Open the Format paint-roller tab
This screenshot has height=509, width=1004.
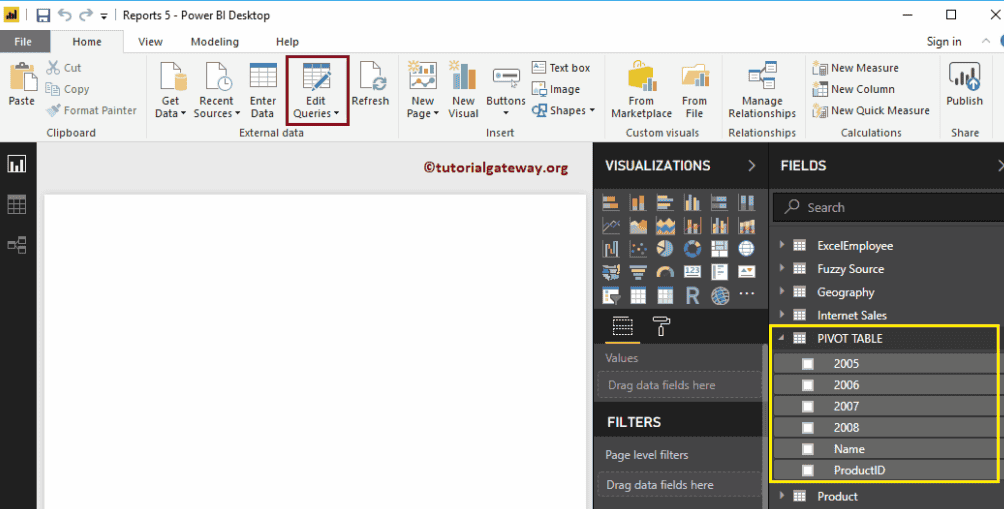(661, 327)
